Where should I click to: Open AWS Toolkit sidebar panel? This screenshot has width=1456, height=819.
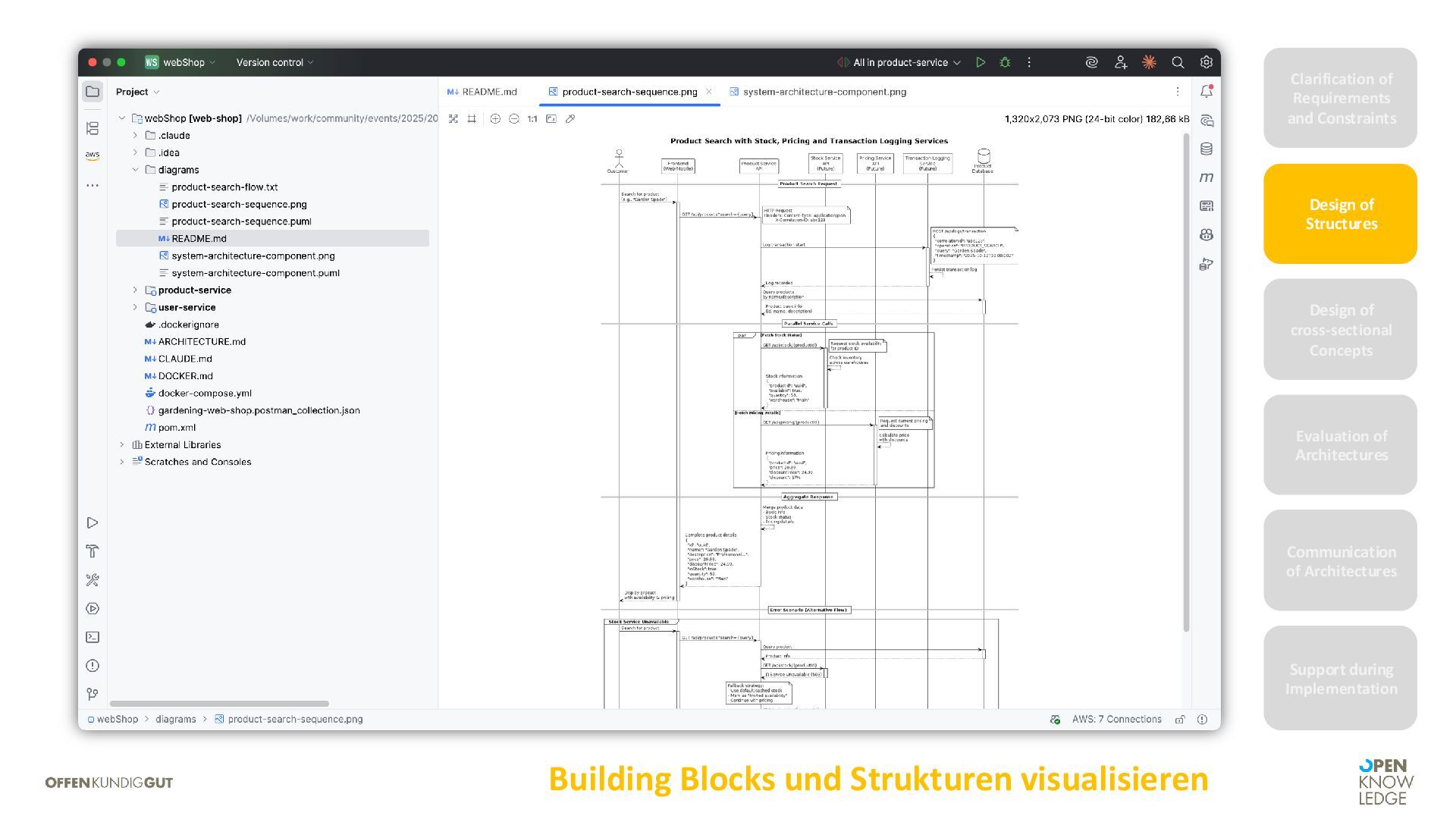click(x=93, y=155)
